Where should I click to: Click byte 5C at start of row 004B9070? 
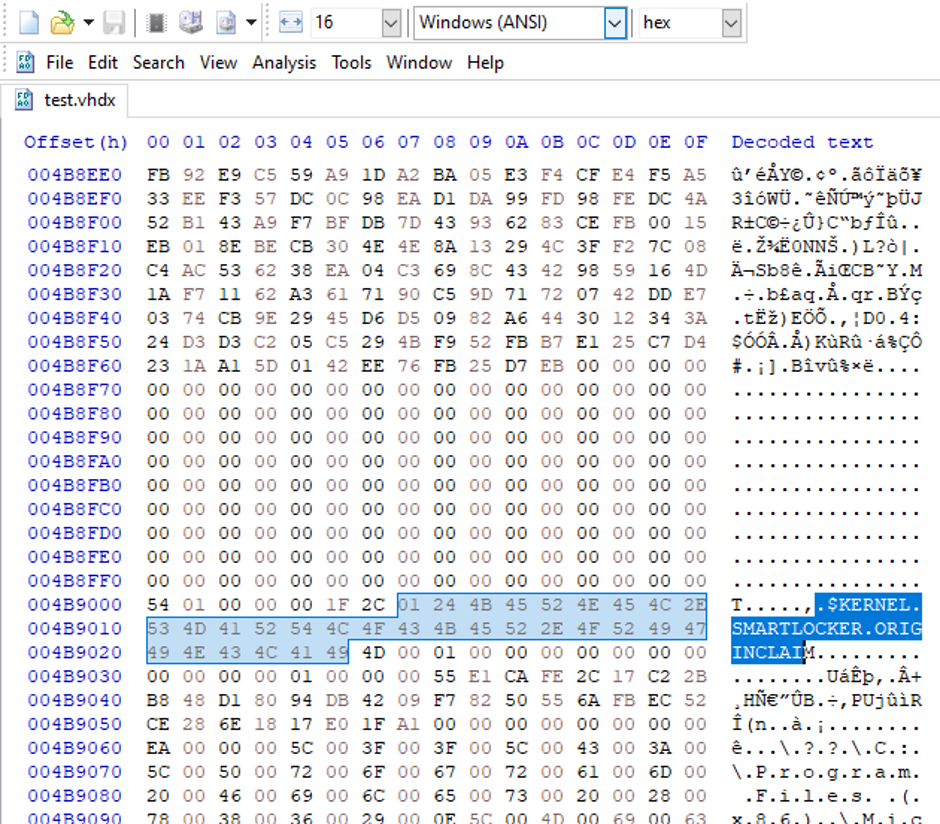pos(158,772)
